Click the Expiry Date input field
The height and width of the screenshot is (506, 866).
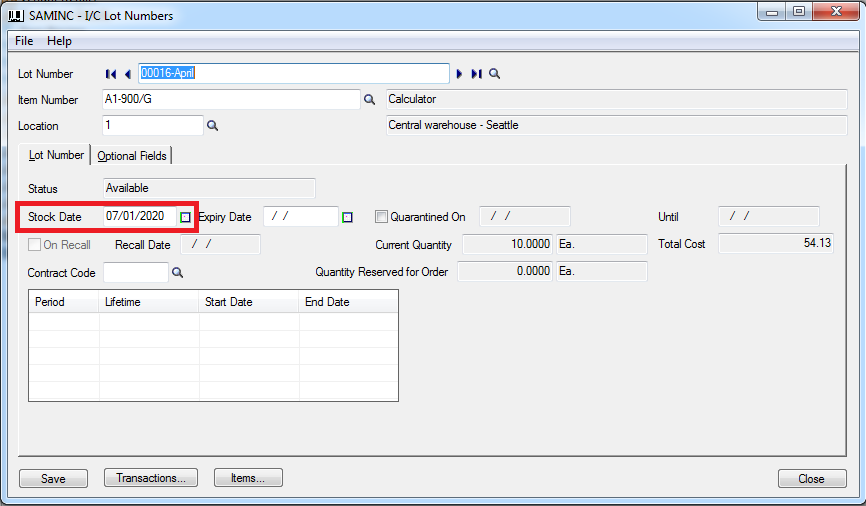[x=301, y=217]
